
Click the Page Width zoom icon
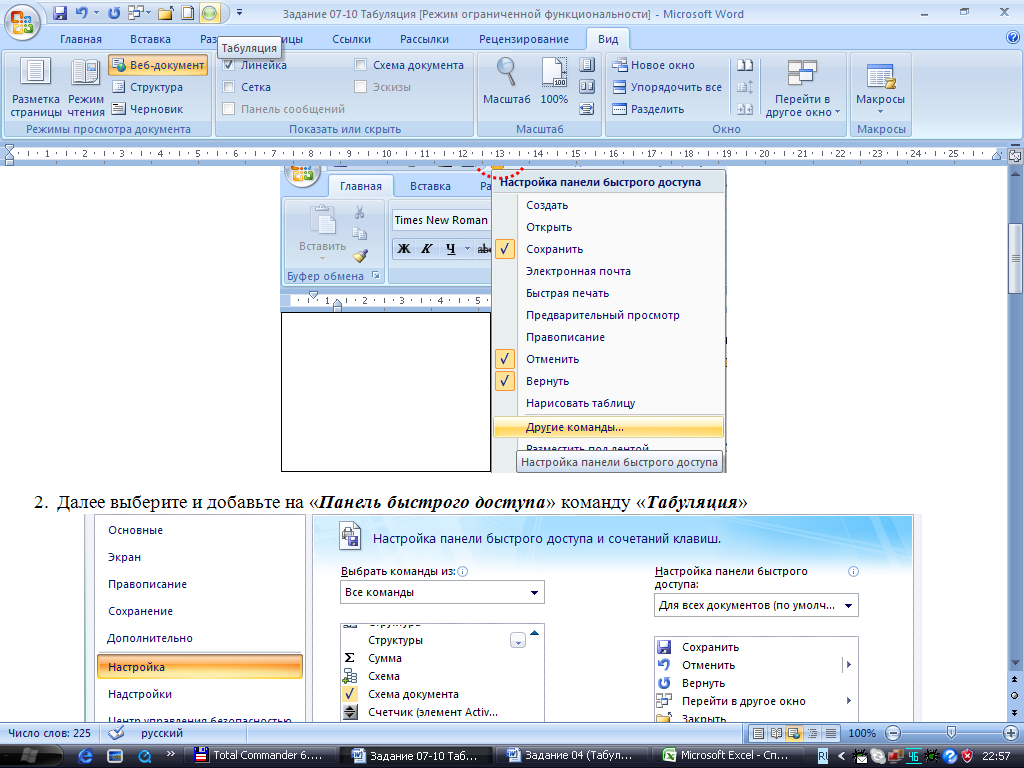click(x=586, y=108)
